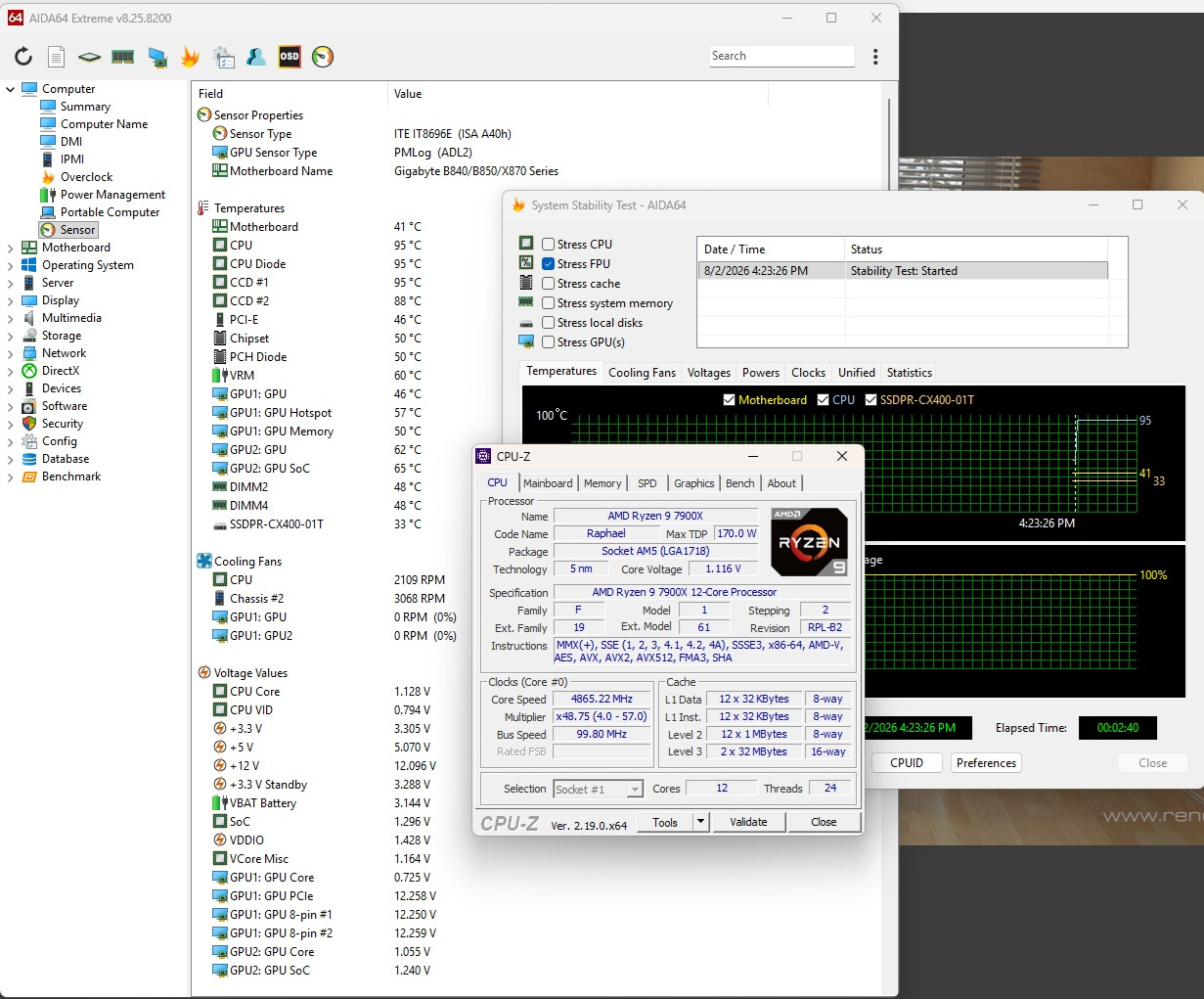
Task: Expand the Multimedia tree node
Action: point(11,318)
